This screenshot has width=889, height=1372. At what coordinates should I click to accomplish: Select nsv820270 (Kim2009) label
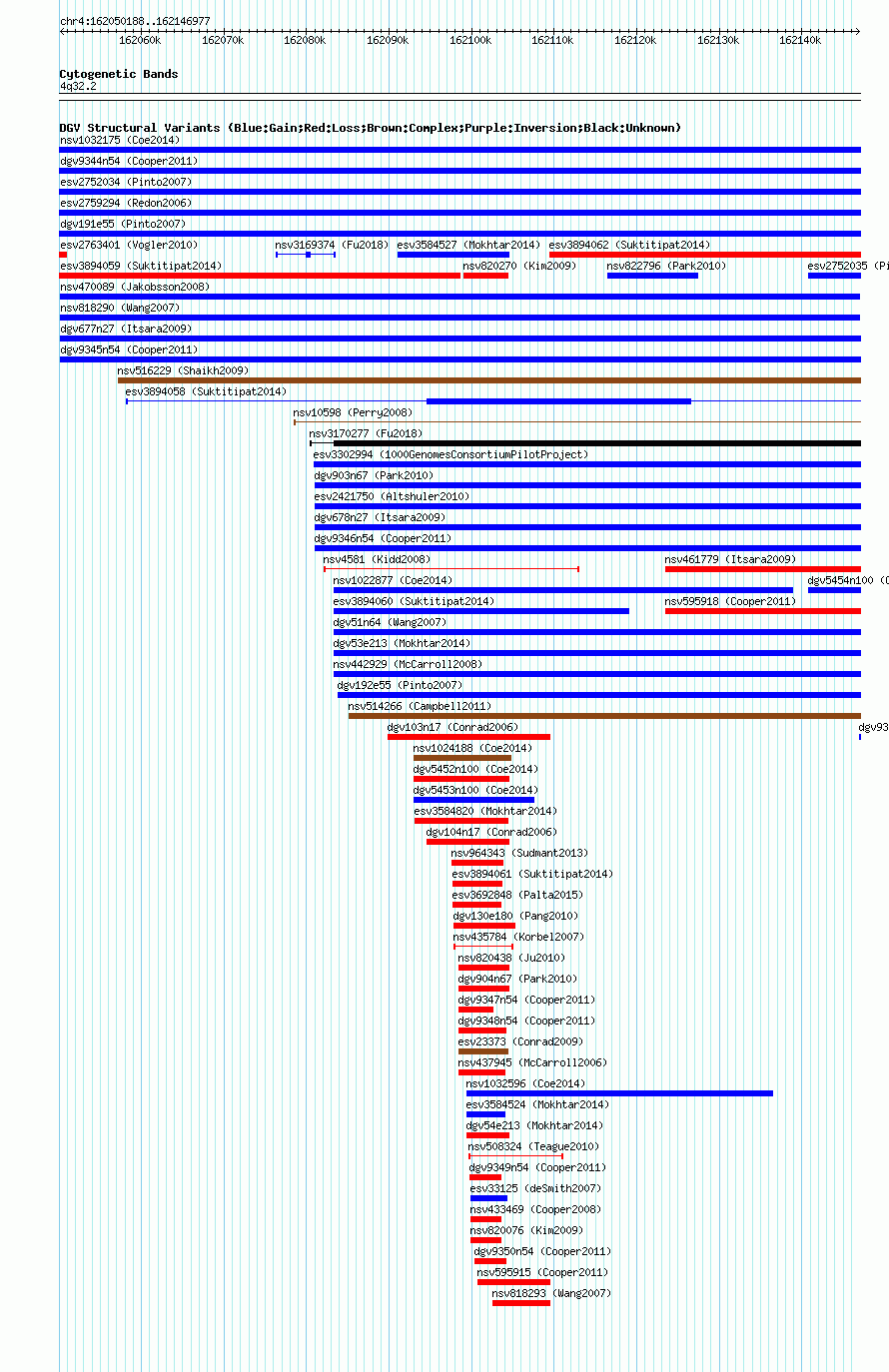520,266
